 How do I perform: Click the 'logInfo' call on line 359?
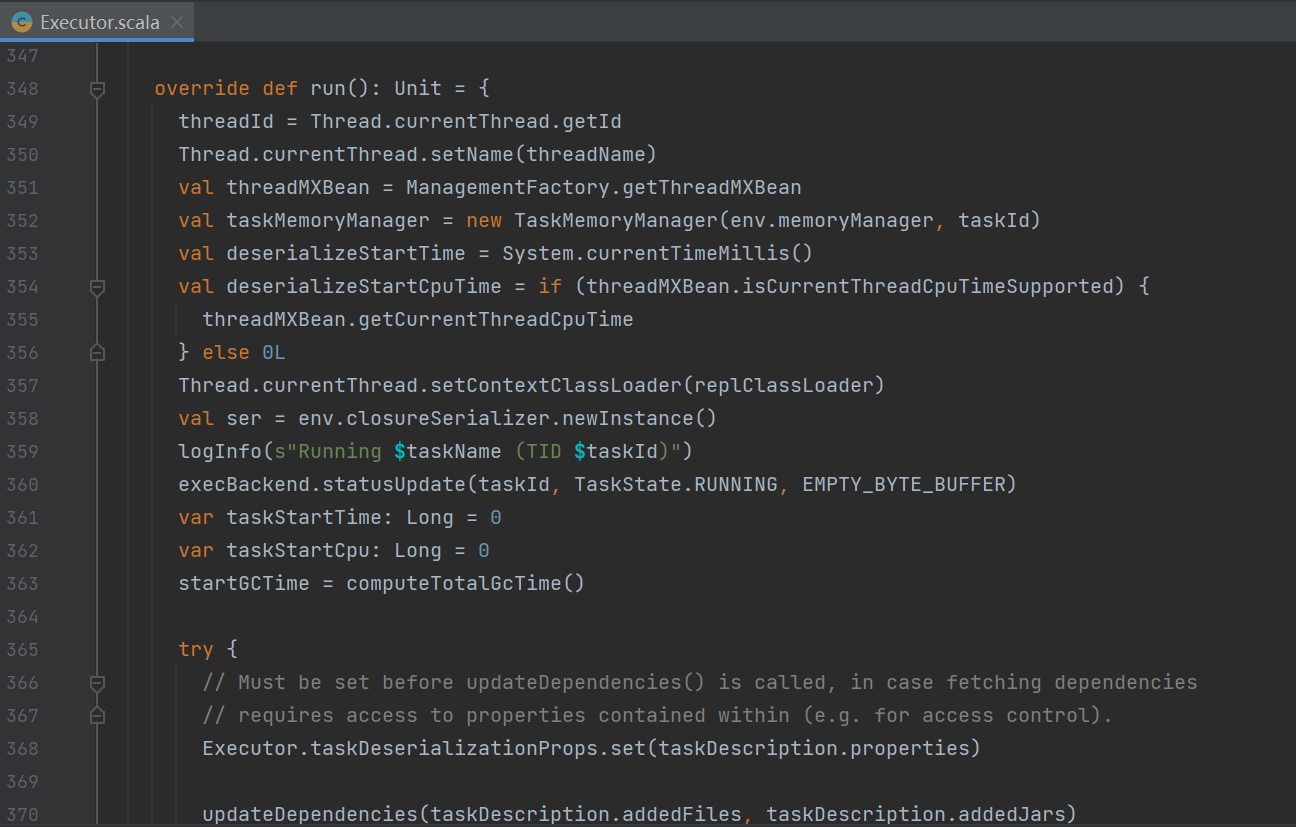[220, 451]
